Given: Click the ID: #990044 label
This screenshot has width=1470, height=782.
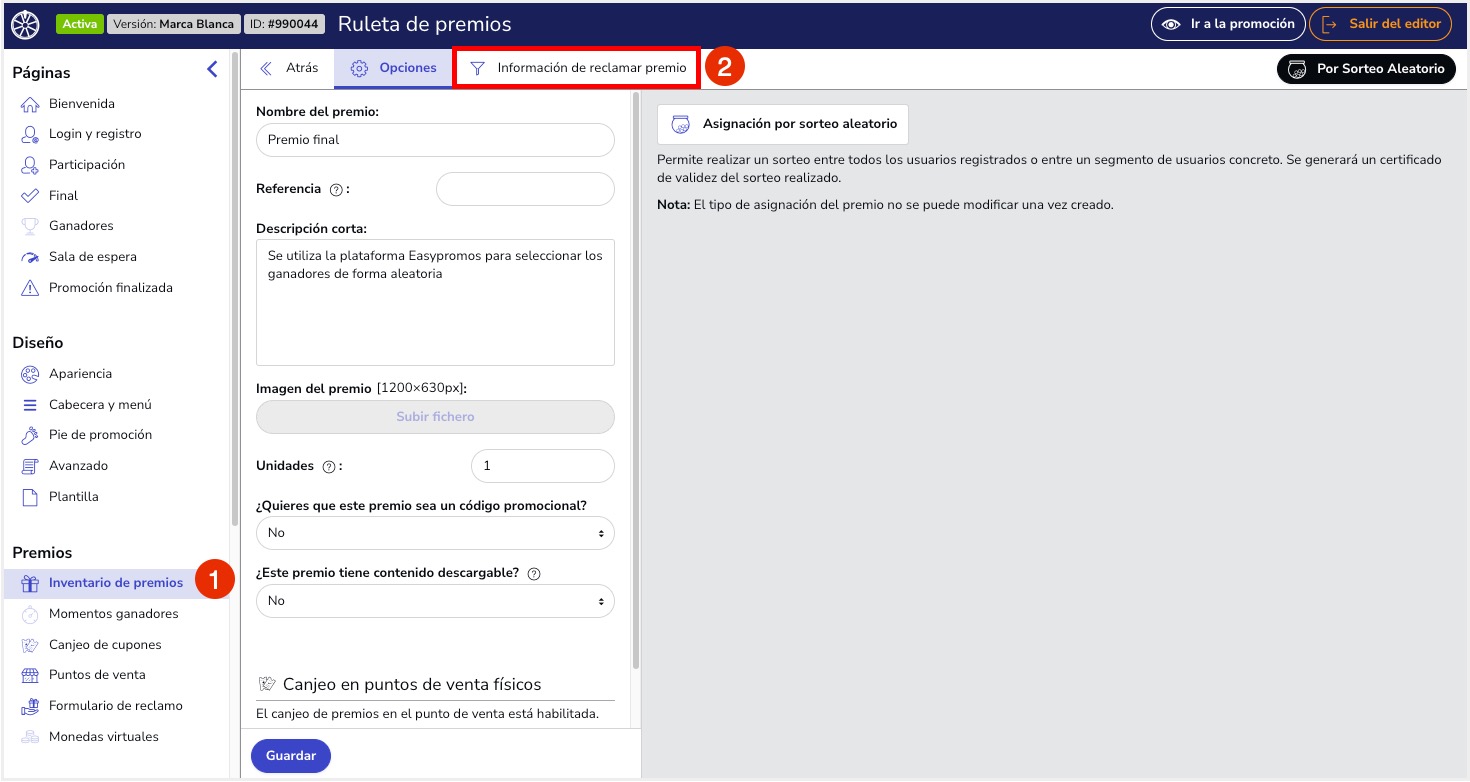Looking at the screenshot, I should [x=284, y=24].
